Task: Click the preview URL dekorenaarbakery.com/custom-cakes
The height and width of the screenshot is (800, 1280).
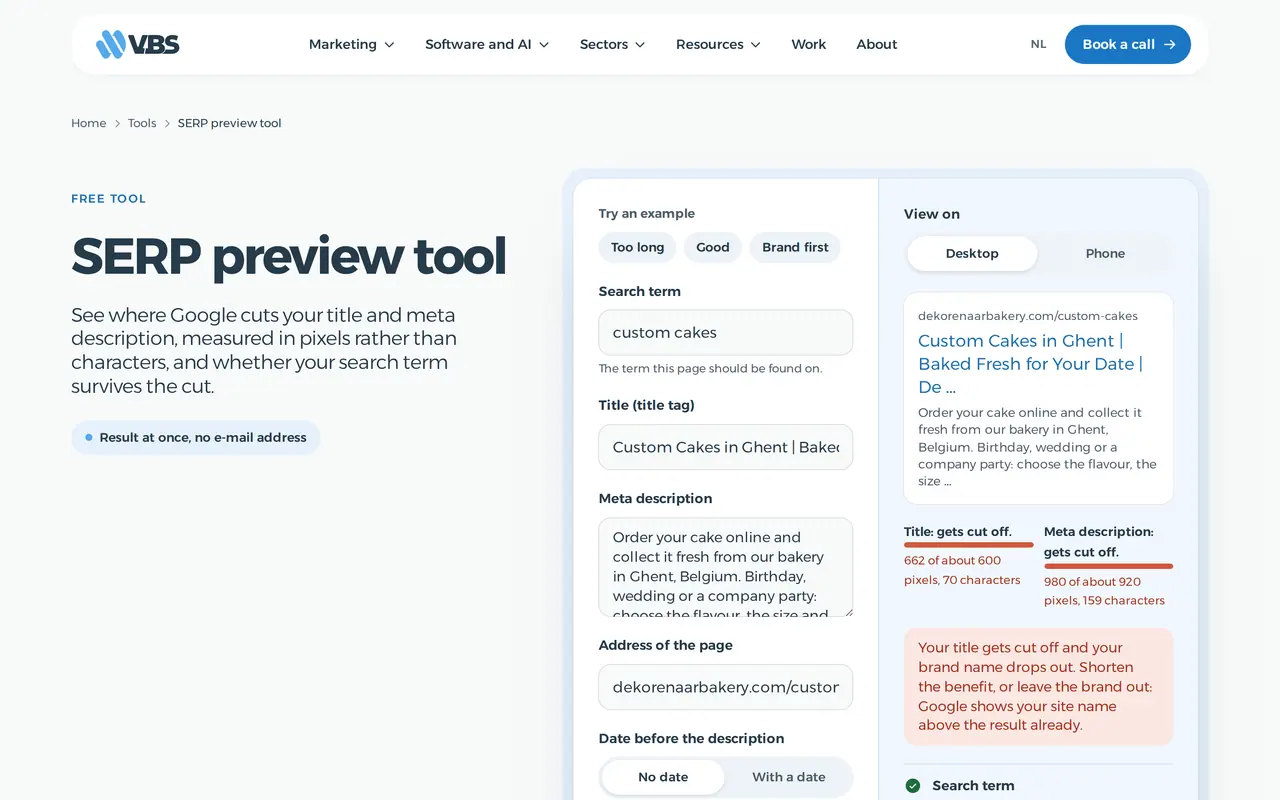Action: (x=1028, y=316)
